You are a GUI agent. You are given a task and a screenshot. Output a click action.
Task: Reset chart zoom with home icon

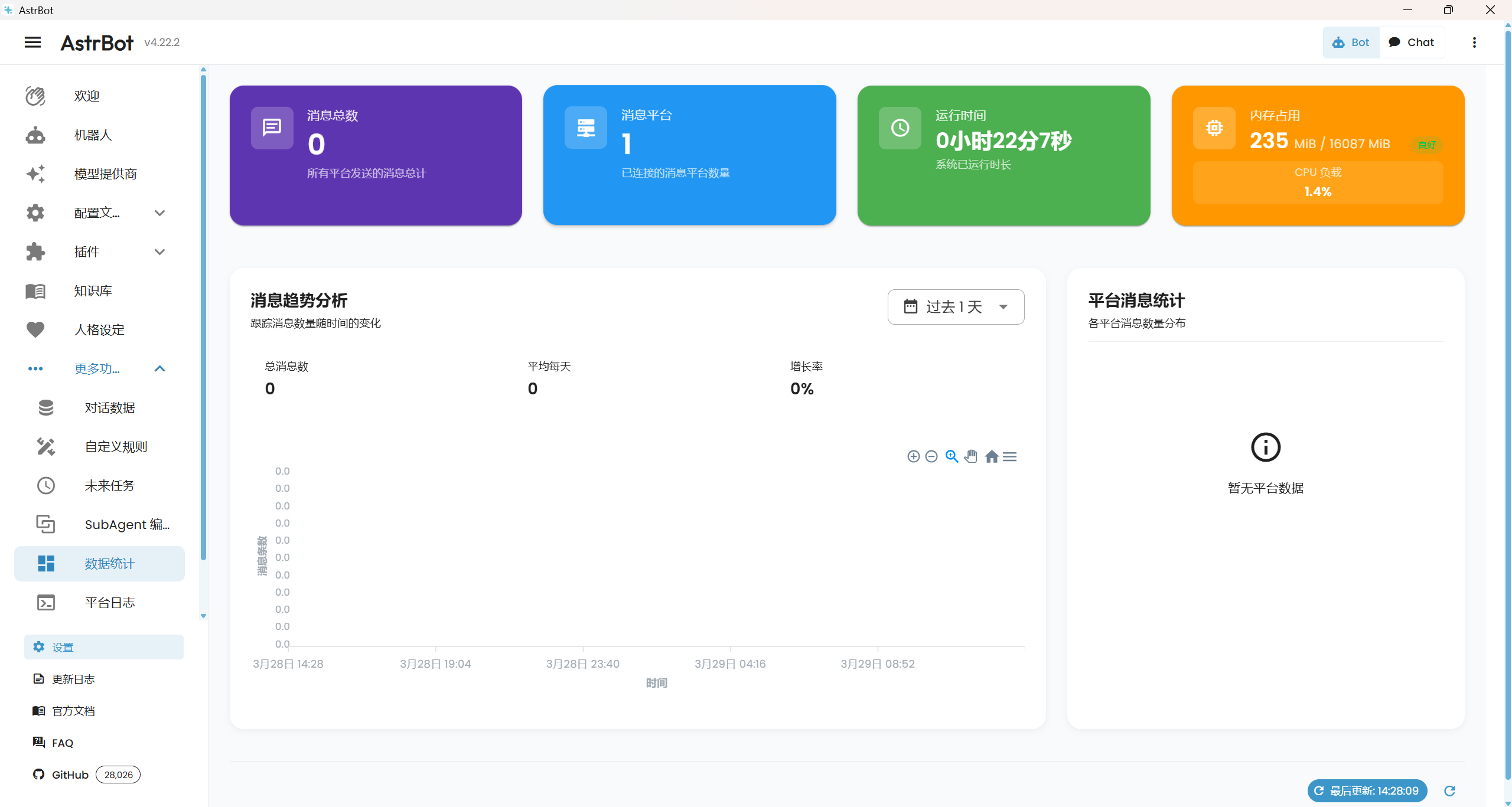click(x=992, y=456)
